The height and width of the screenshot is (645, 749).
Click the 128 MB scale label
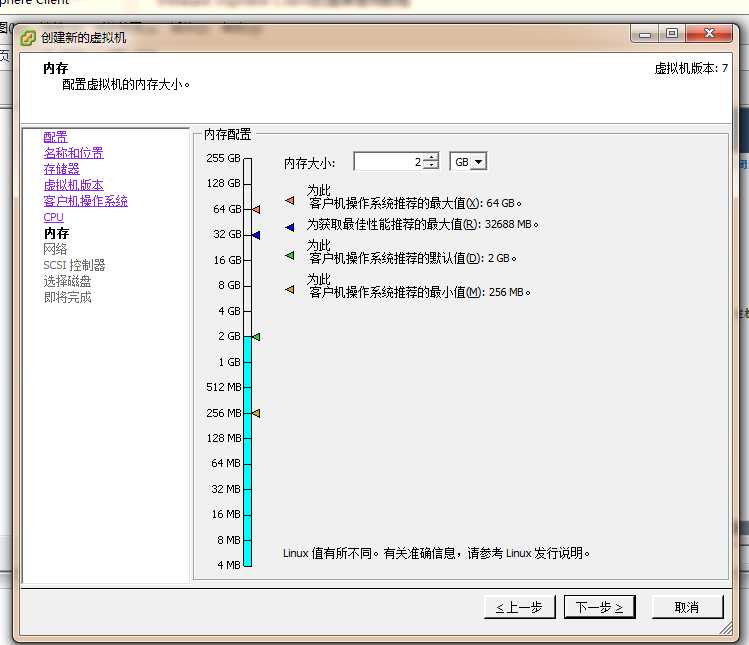(x=224, y=438)
